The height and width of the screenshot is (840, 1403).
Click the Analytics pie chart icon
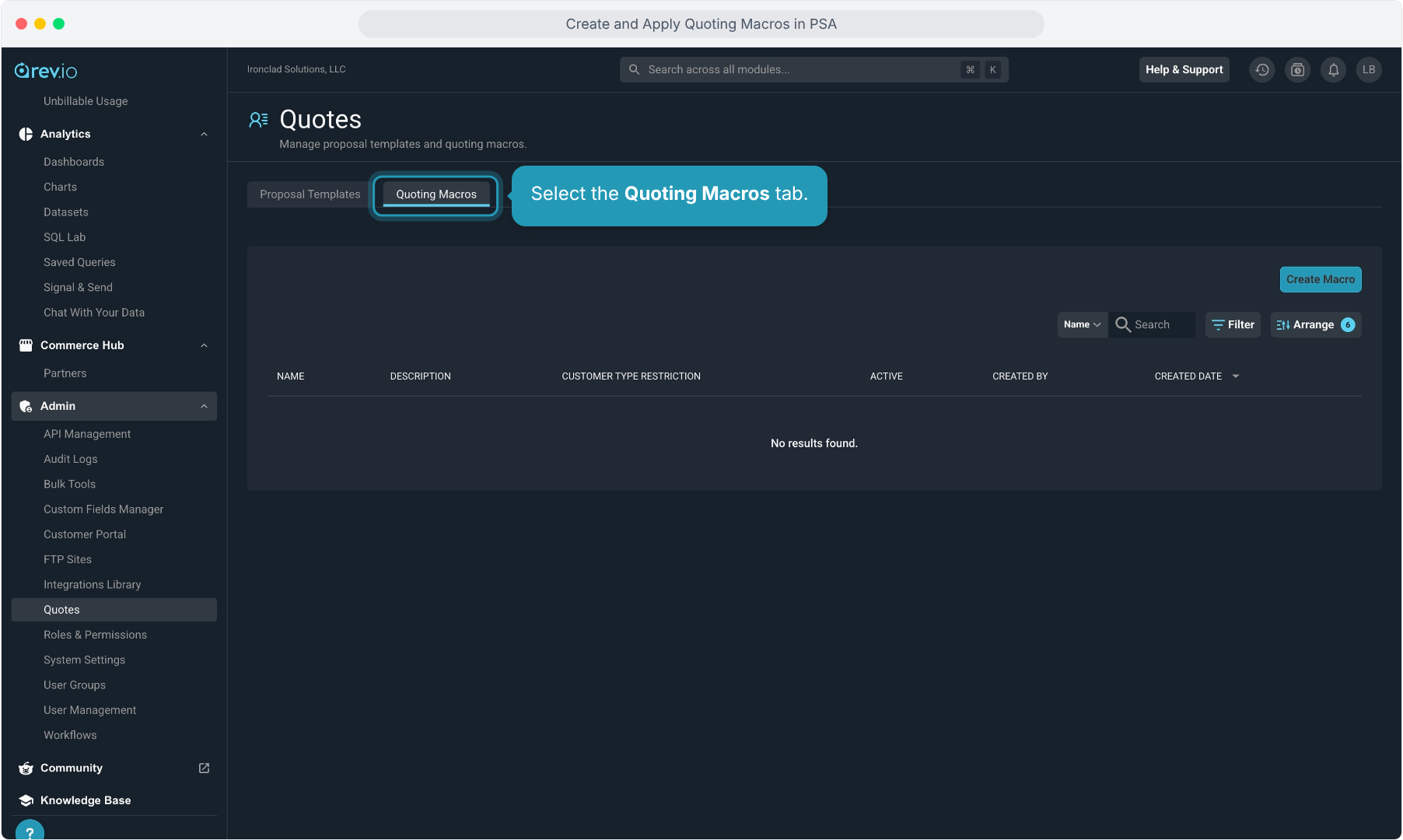[26, 134]
